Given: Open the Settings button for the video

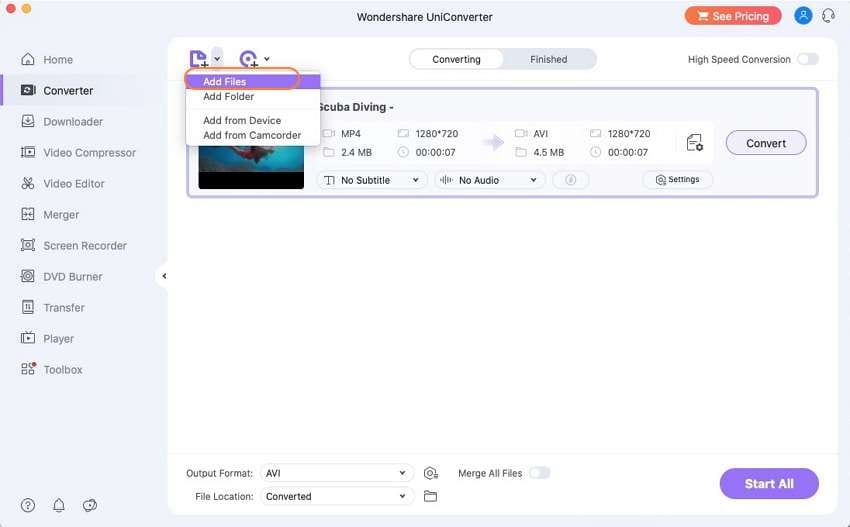Looking at the screenshot, I should pos(677,179).
